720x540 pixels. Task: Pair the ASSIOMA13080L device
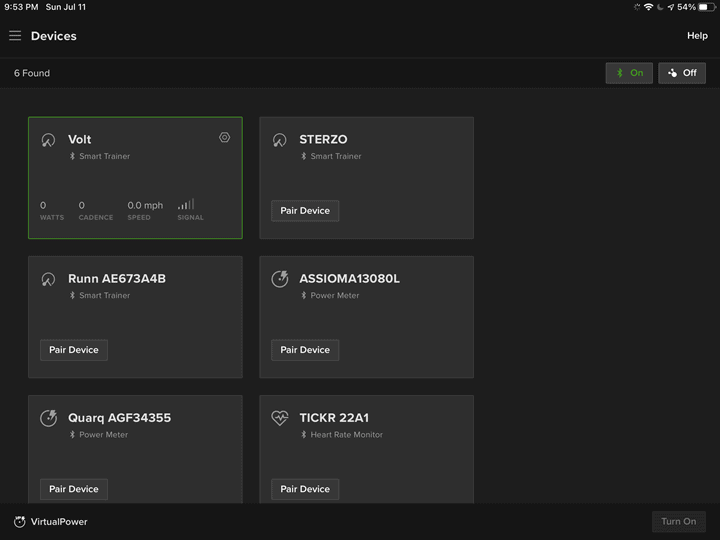305,350
